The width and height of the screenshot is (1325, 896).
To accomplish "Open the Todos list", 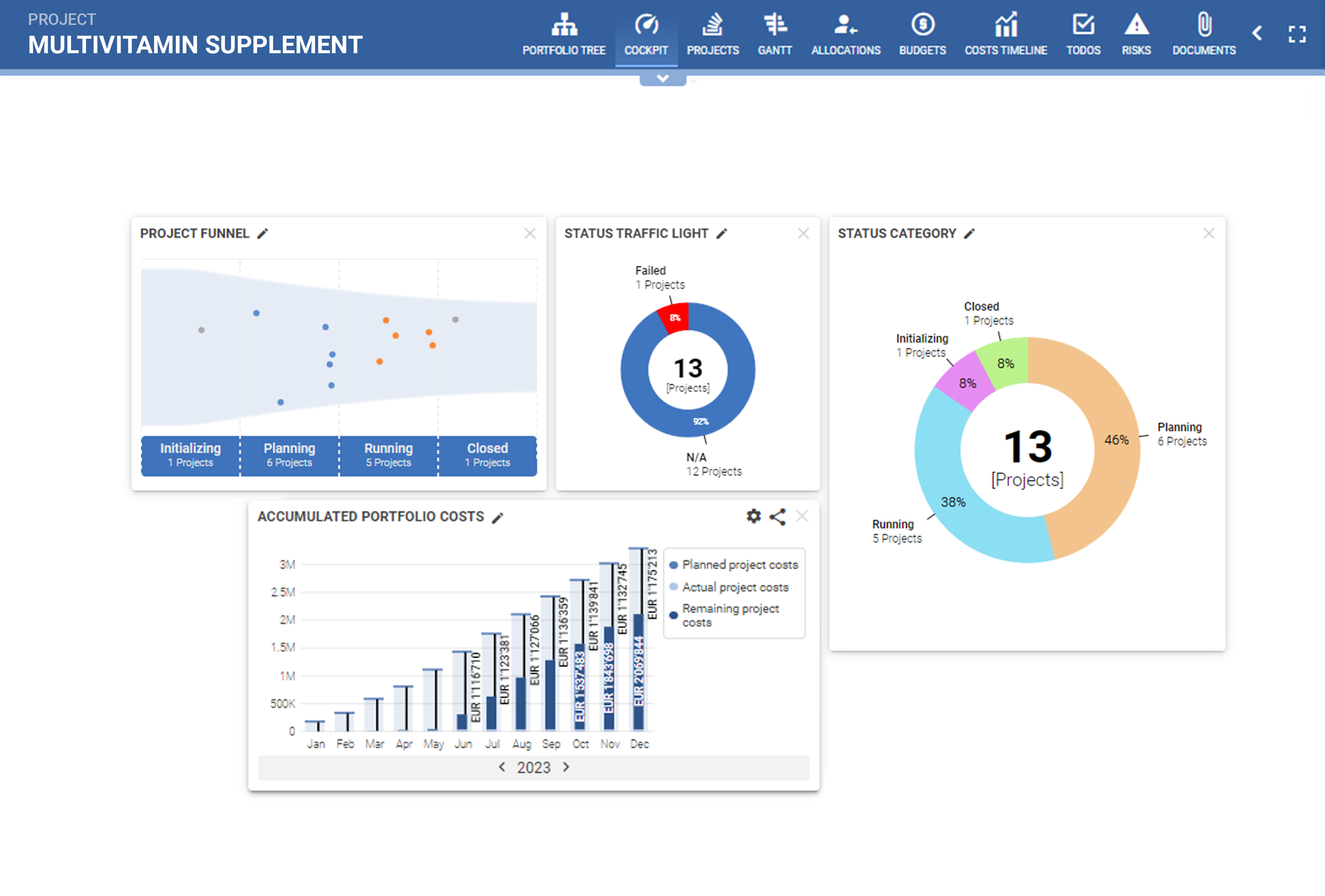I will coord(1083,34).
